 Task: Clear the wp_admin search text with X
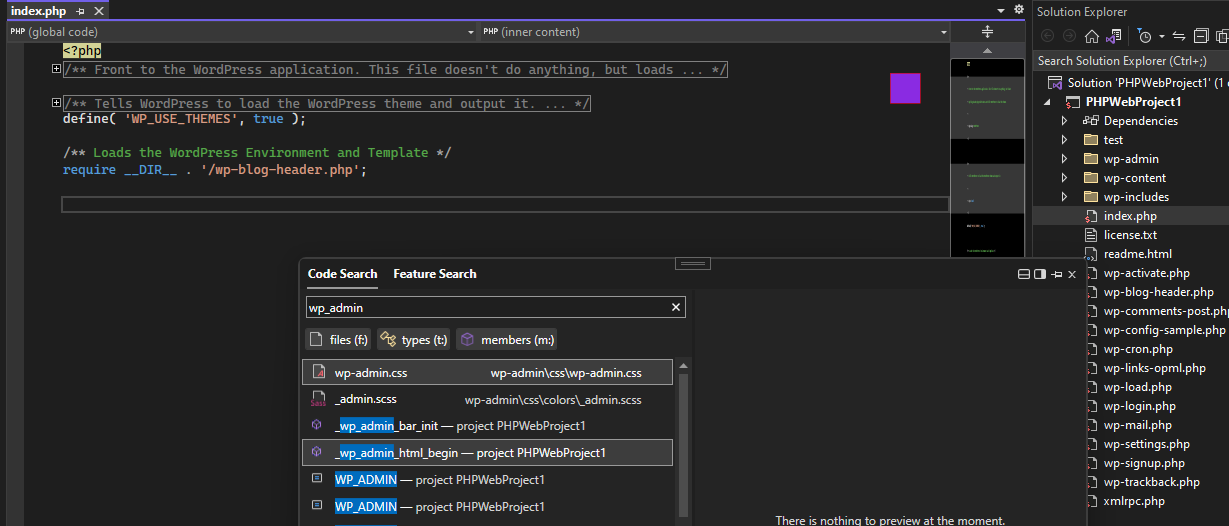click(676, 308)
